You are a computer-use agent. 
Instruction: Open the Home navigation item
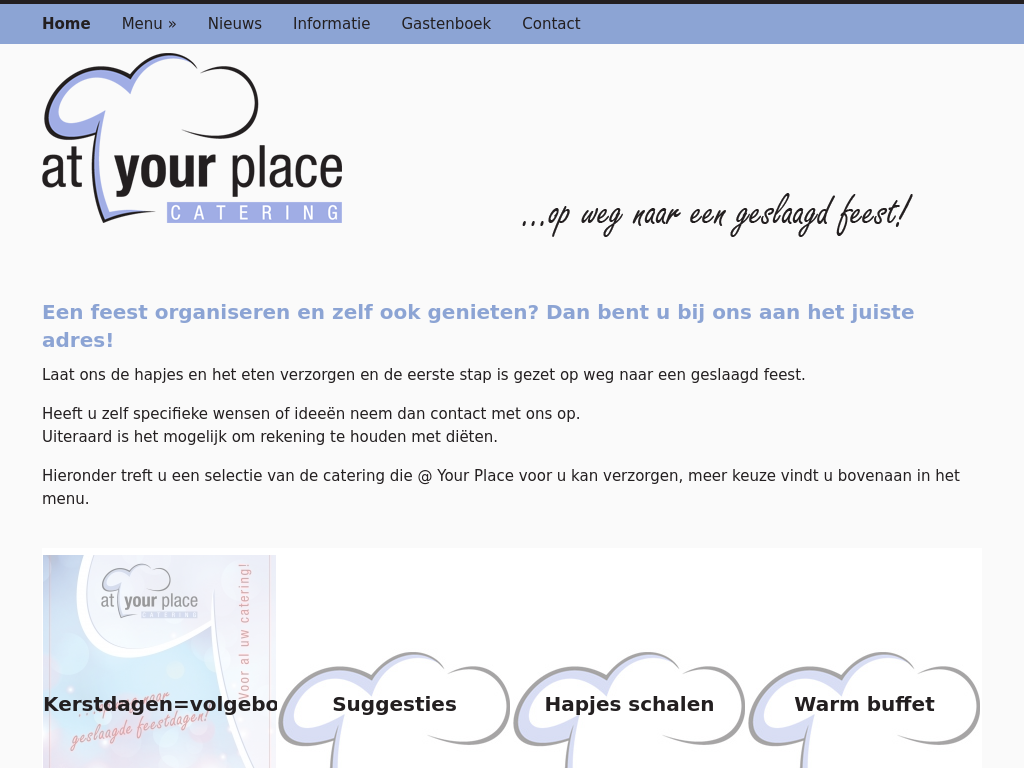coord(66,24)
